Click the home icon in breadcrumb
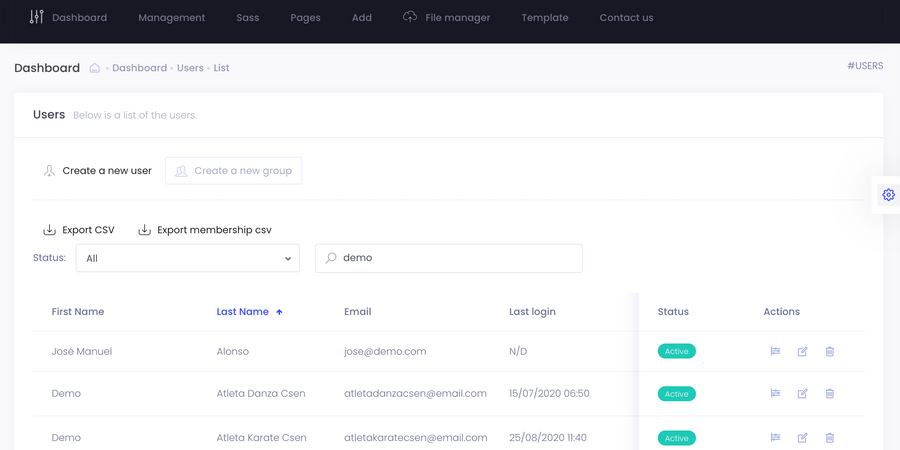900x450 pixels. [95, 68]
